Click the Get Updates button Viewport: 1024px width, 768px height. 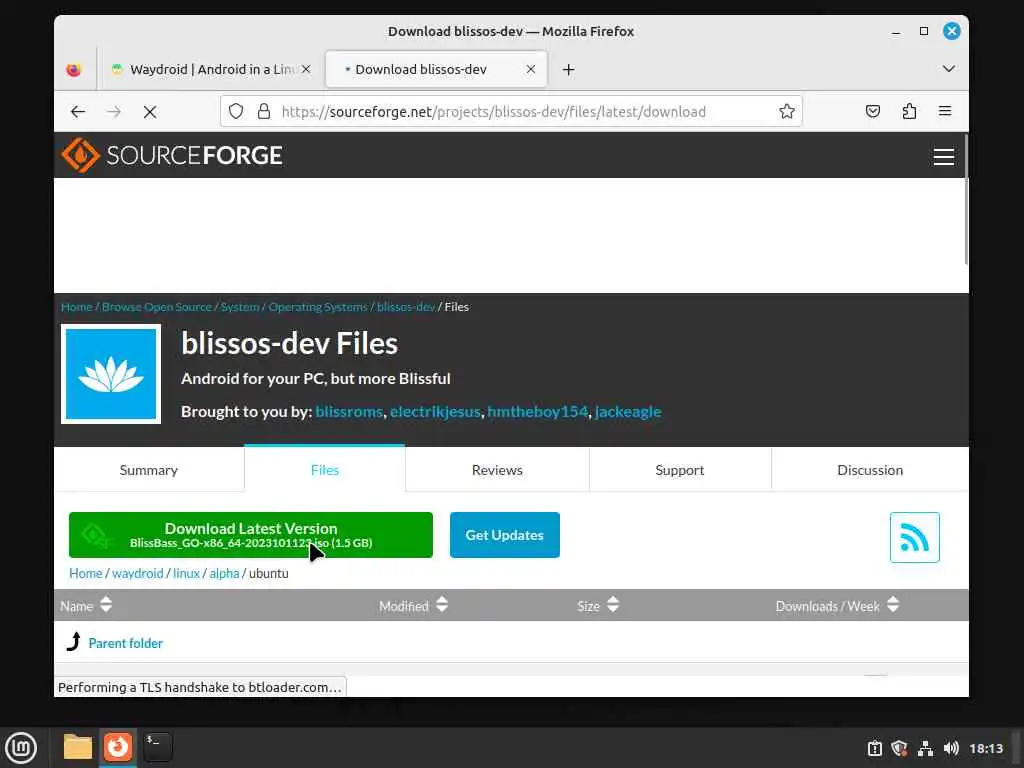(x=504, y=535)
